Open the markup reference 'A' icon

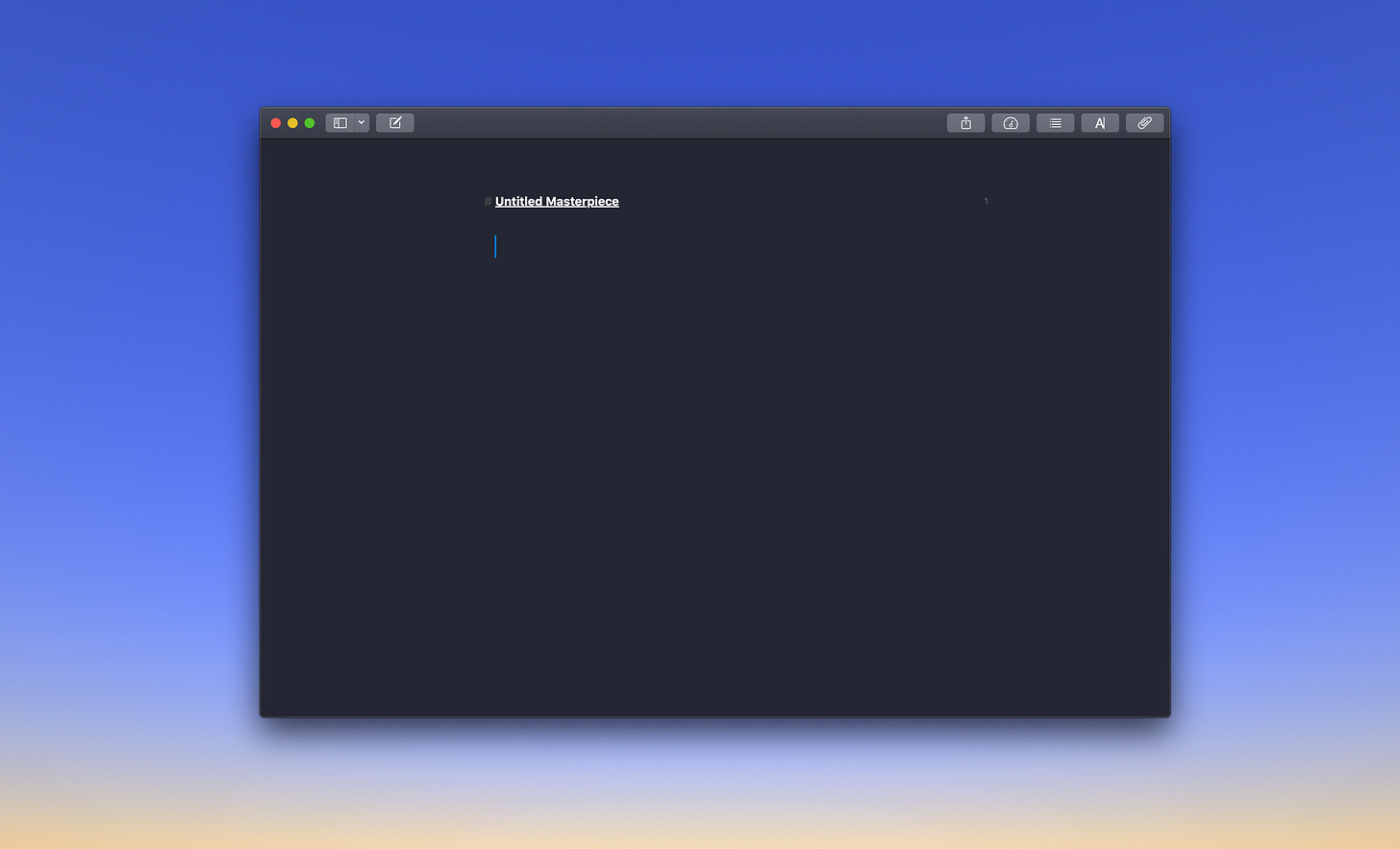tap(1100, 123)
